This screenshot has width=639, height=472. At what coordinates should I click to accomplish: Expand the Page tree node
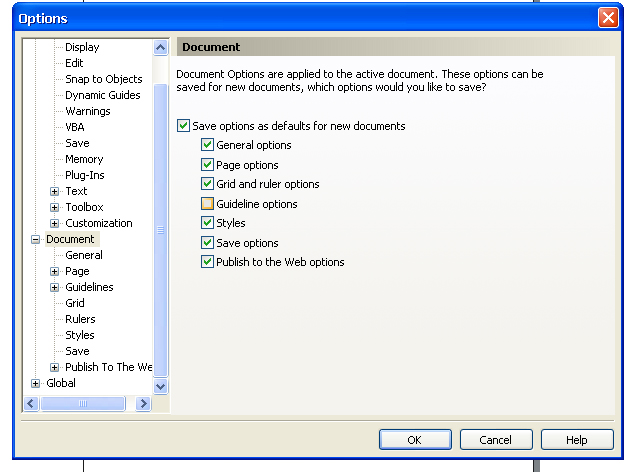click(54, 271)
